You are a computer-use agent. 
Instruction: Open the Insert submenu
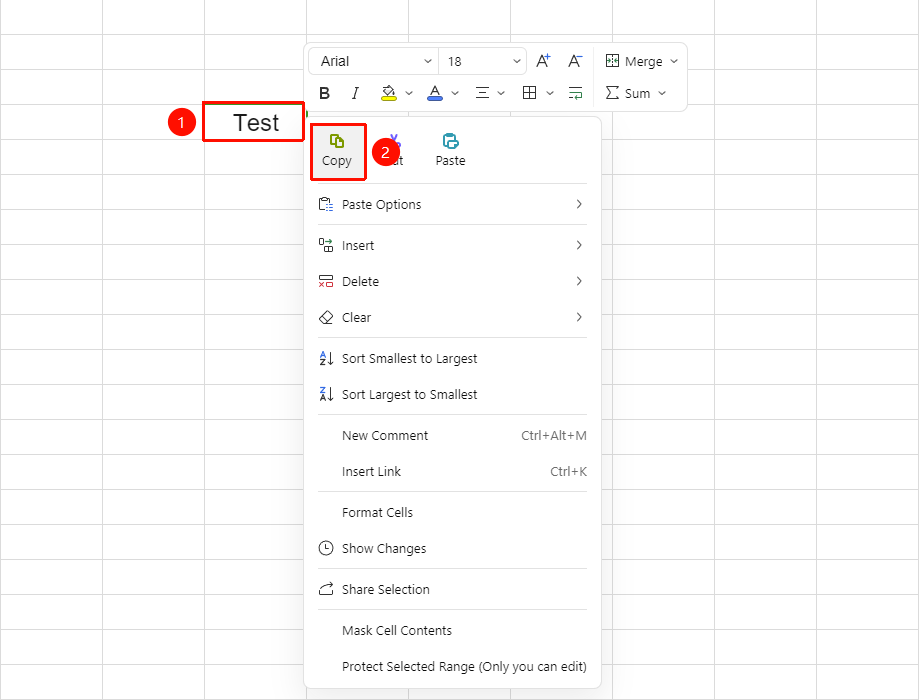coord(452,245)
